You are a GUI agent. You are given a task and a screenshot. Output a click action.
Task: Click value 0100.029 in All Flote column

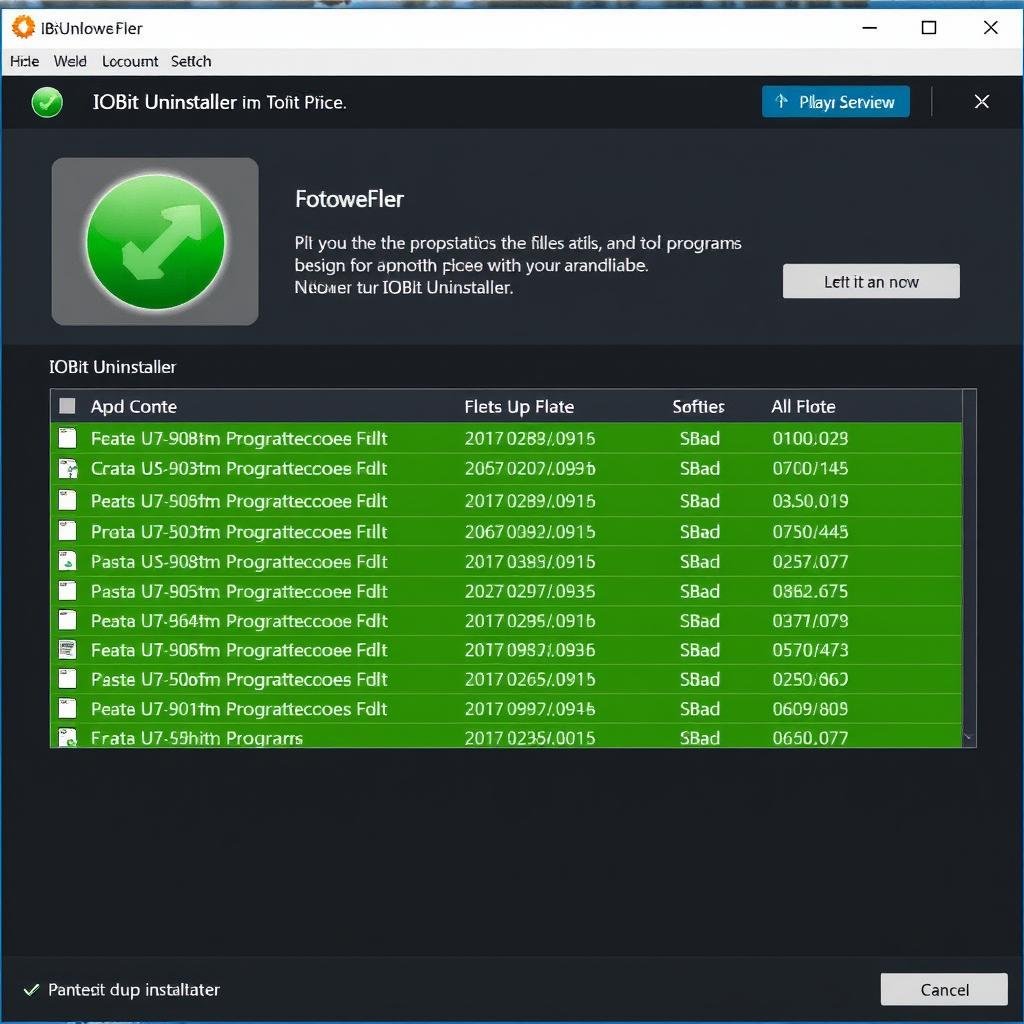tap(810, 438)
